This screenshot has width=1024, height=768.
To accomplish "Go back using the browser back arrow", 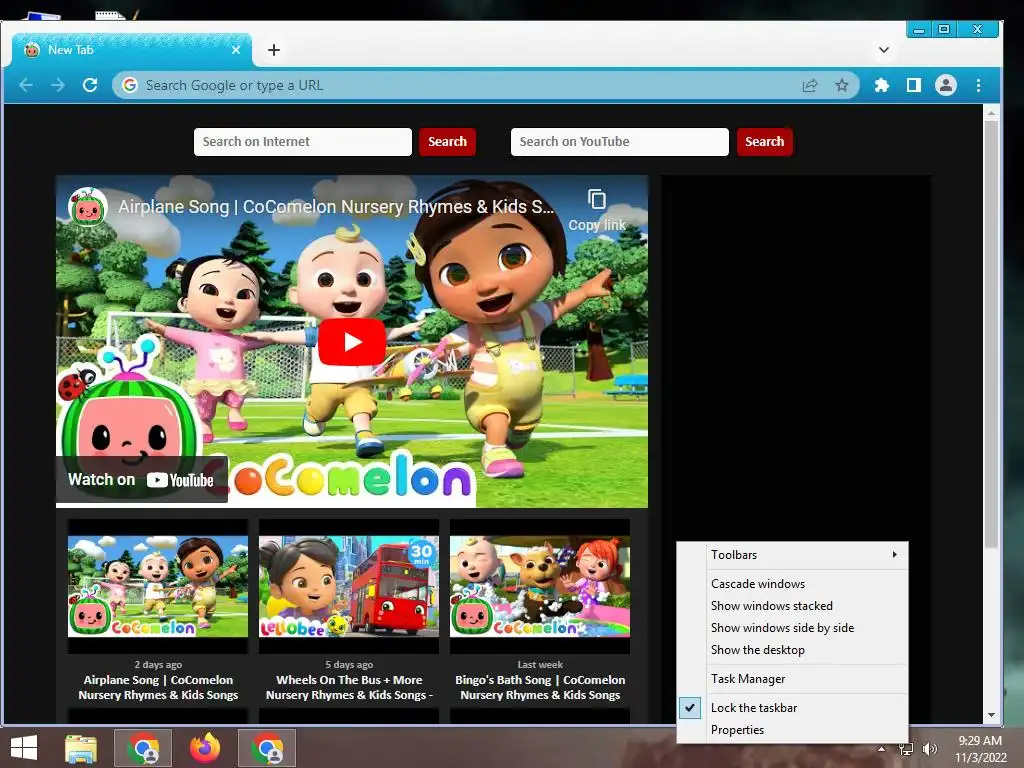I will 26,85.
